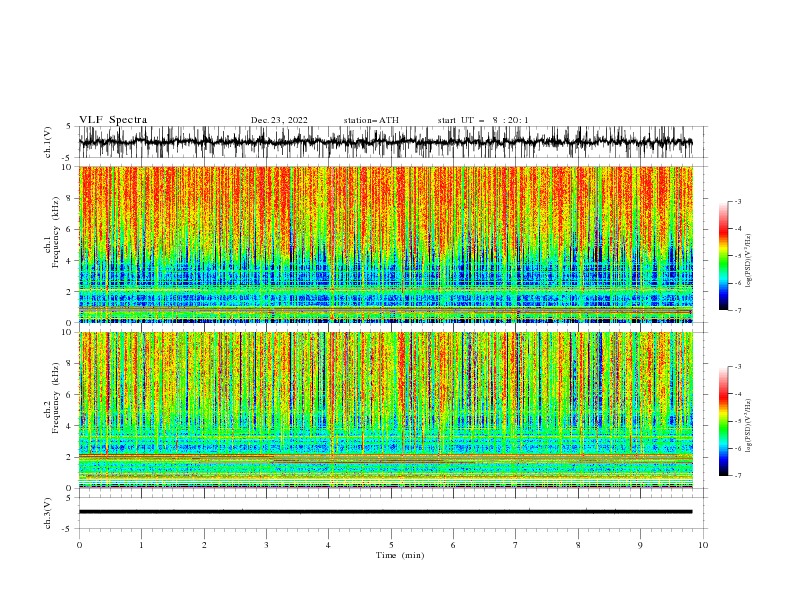Image resolution: width=792 pixels, height=612 pixels.
Task: Click the ch.2 'Frequency (kHz)' axis label
Action: (x=56, y=398)
